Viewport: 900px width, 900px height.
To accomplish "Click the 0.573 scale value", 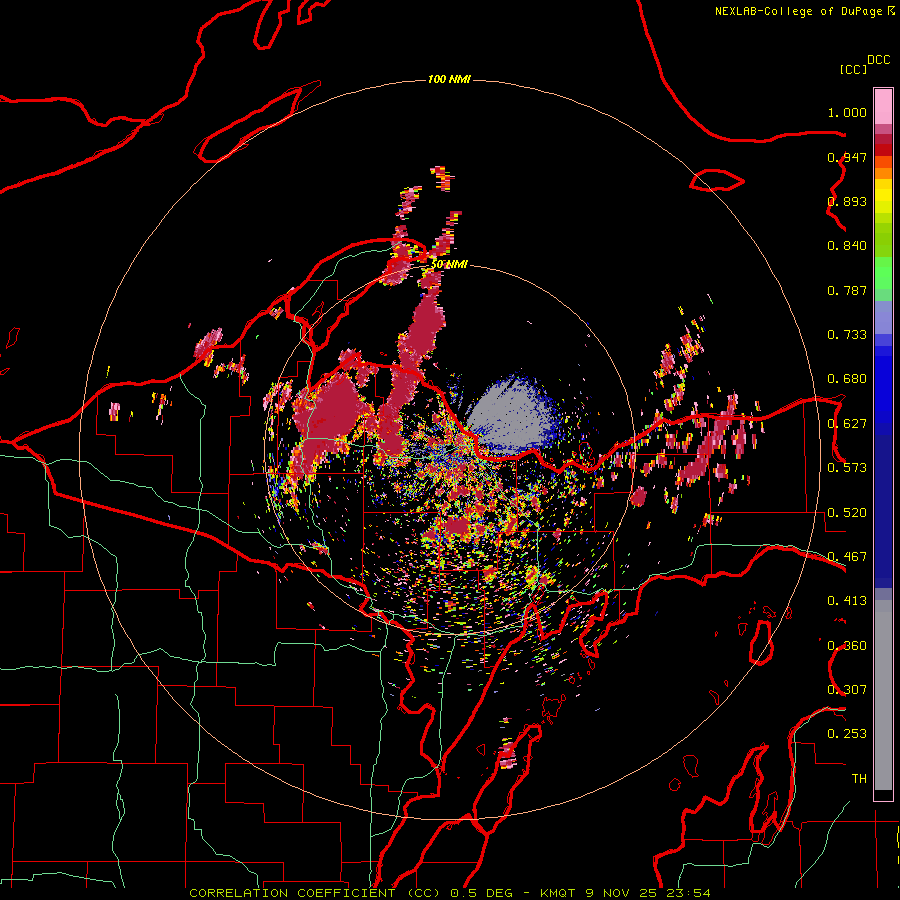I will click(x=847, y=468).
